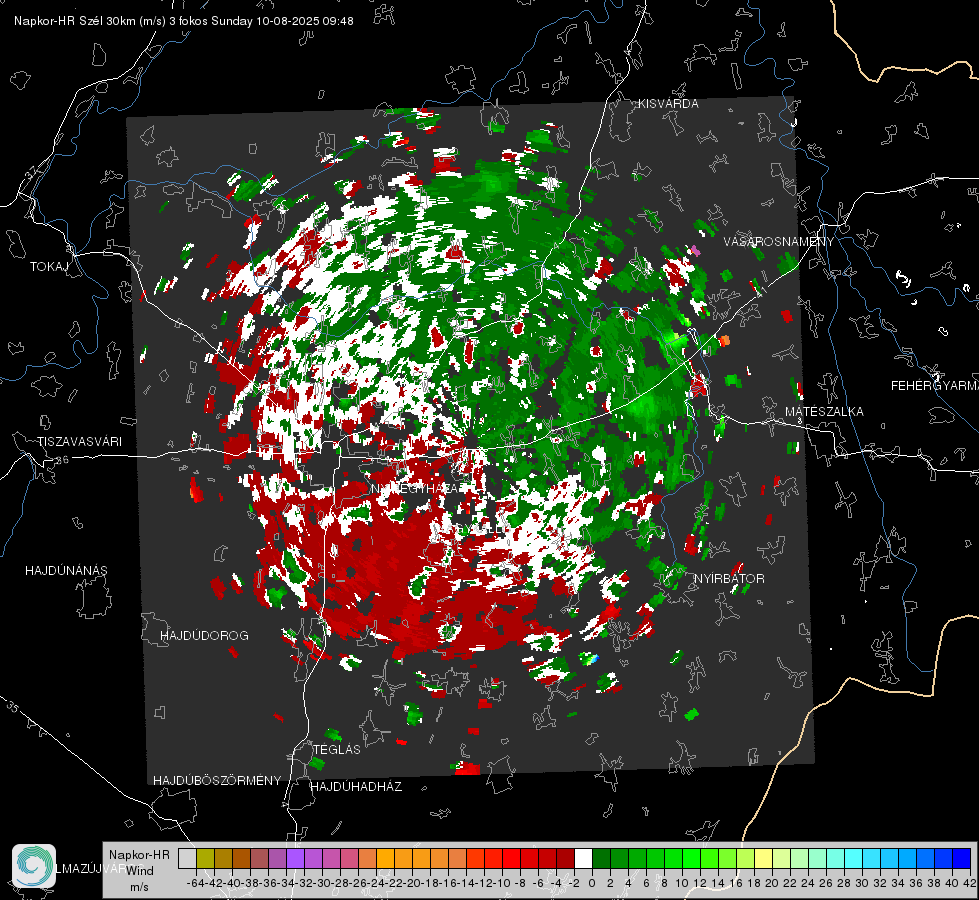
Task: Select the VÁSÁROSNAMÉNY city label
Action: coord(779,242)
